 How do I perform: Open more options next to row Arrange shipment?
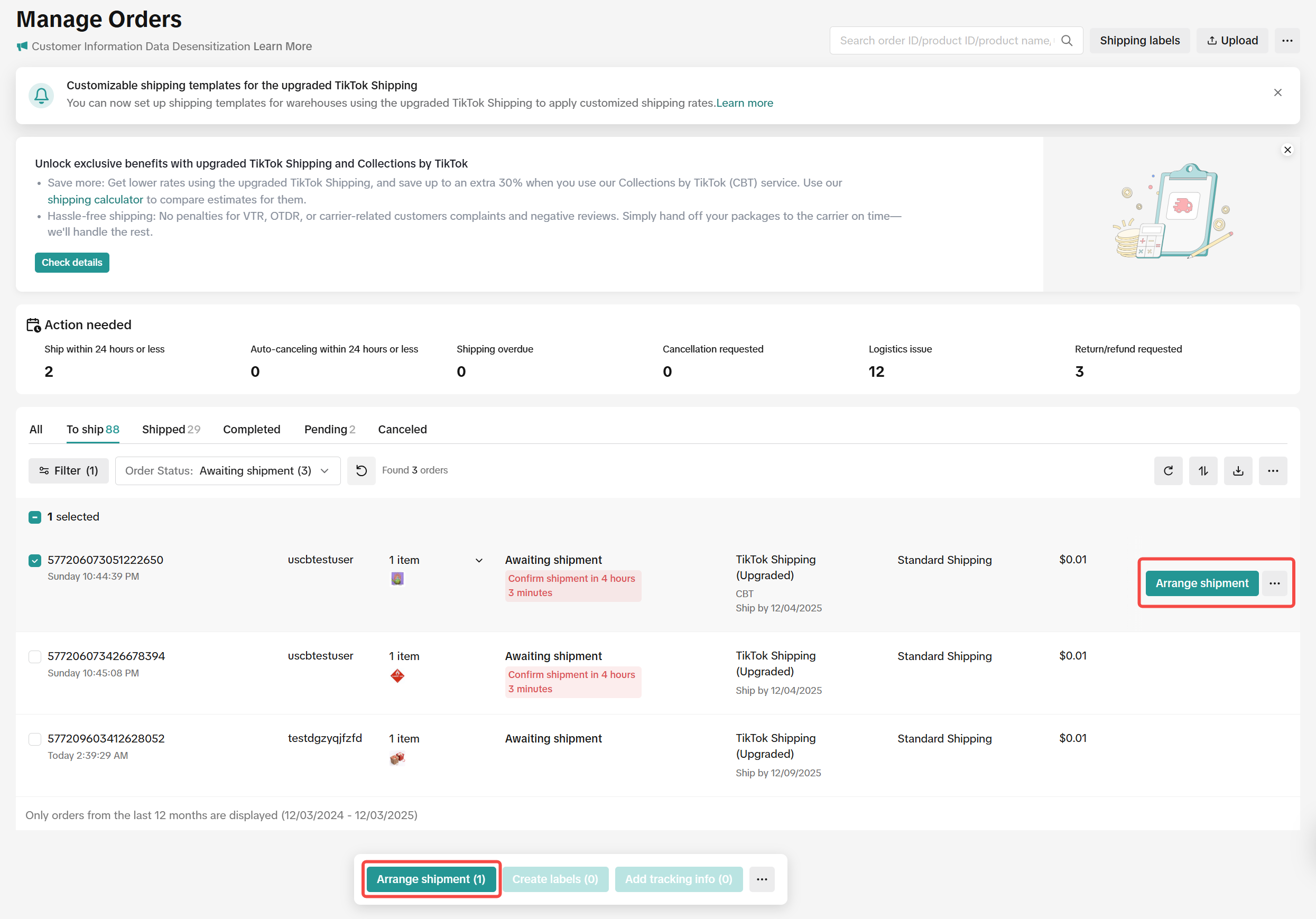[x=1275, y=583]
